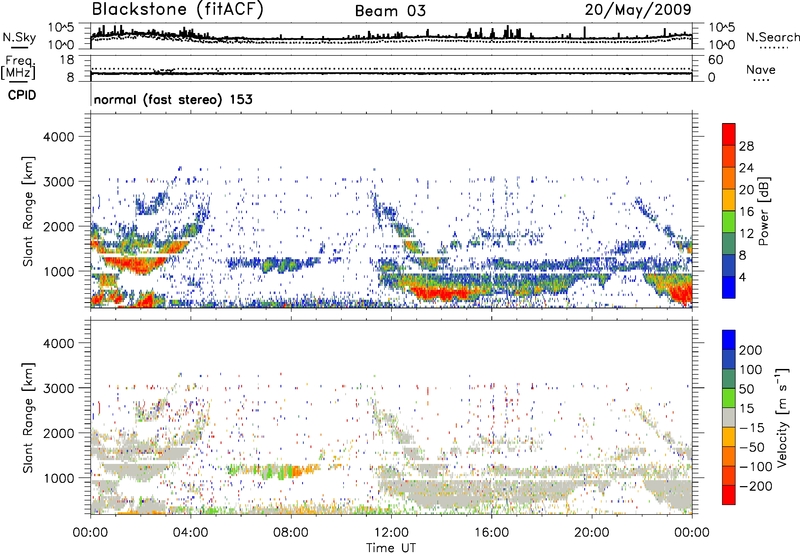Viewport: 800px width, 554px height.
Task: Click the "3000" tick of the power panel
Action: 59,182
